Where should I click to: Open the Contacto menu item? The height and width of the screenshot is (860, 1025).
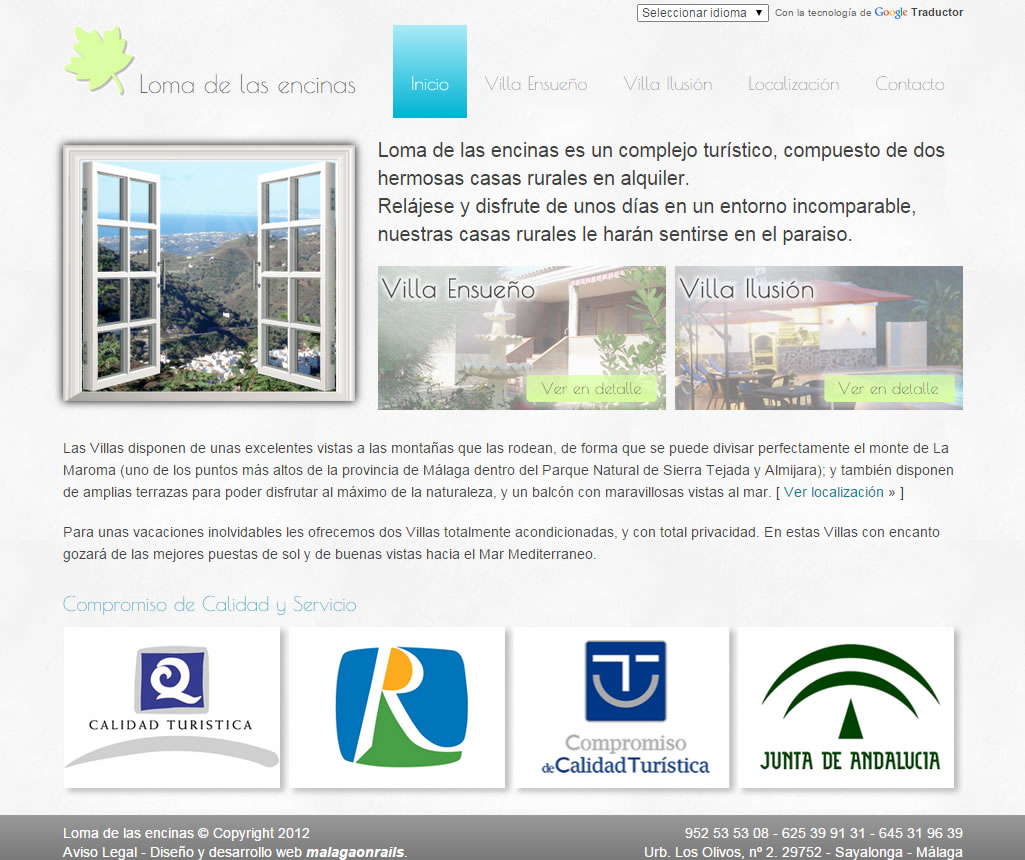coord(909,84)
